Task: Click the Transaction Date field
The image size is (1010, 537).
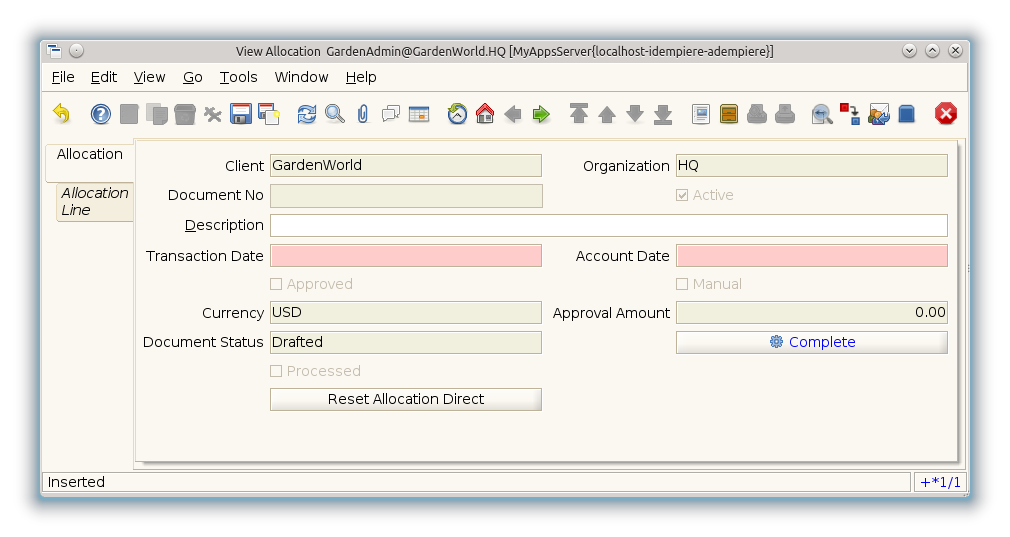Action: [x=405, y=256]
